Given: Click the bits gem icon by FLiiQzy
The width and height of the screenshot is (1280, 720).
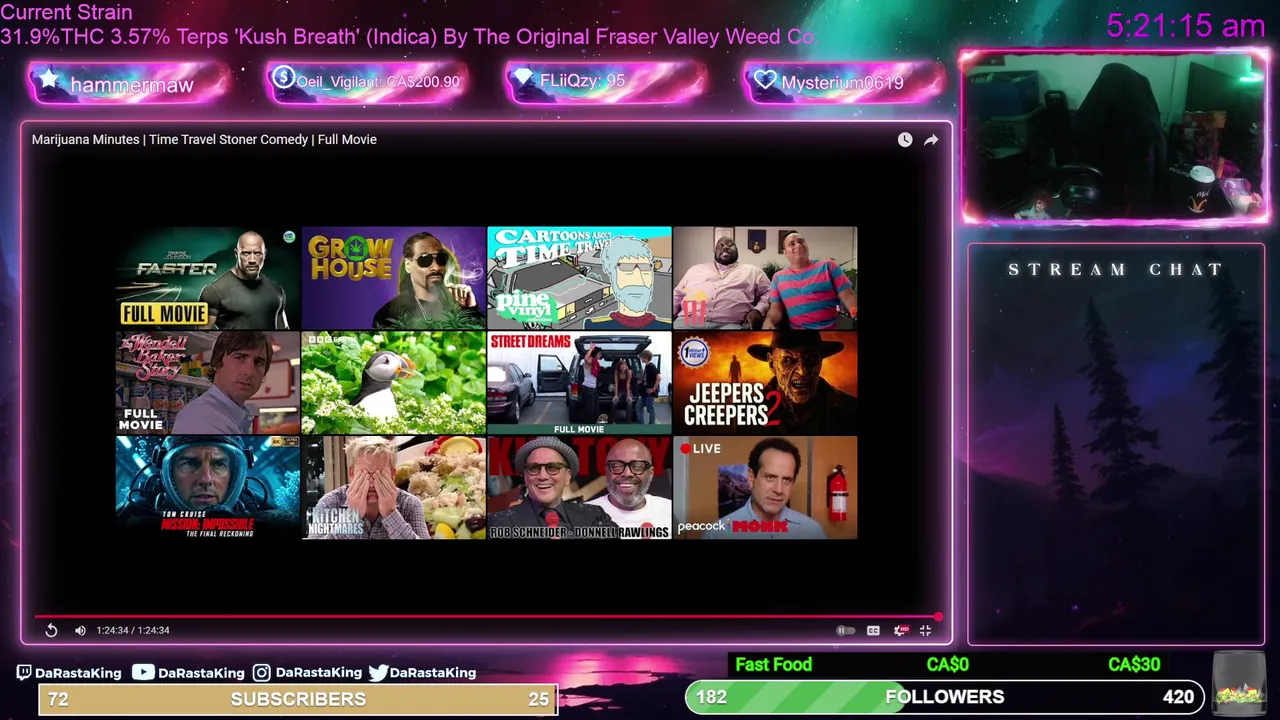Looking at the screenshot, I should (524, 77).
